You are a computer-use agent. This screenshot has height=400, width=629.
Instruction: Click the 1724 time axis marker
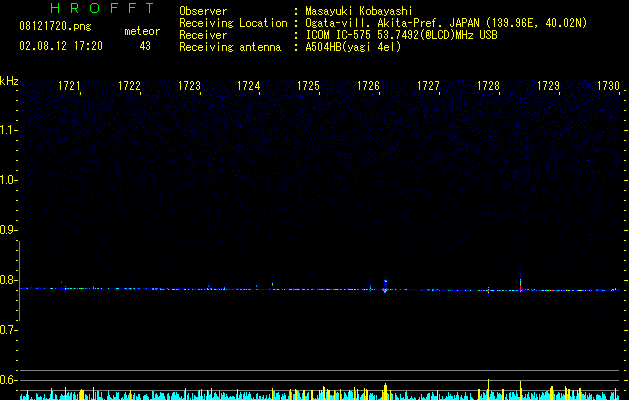248,86
